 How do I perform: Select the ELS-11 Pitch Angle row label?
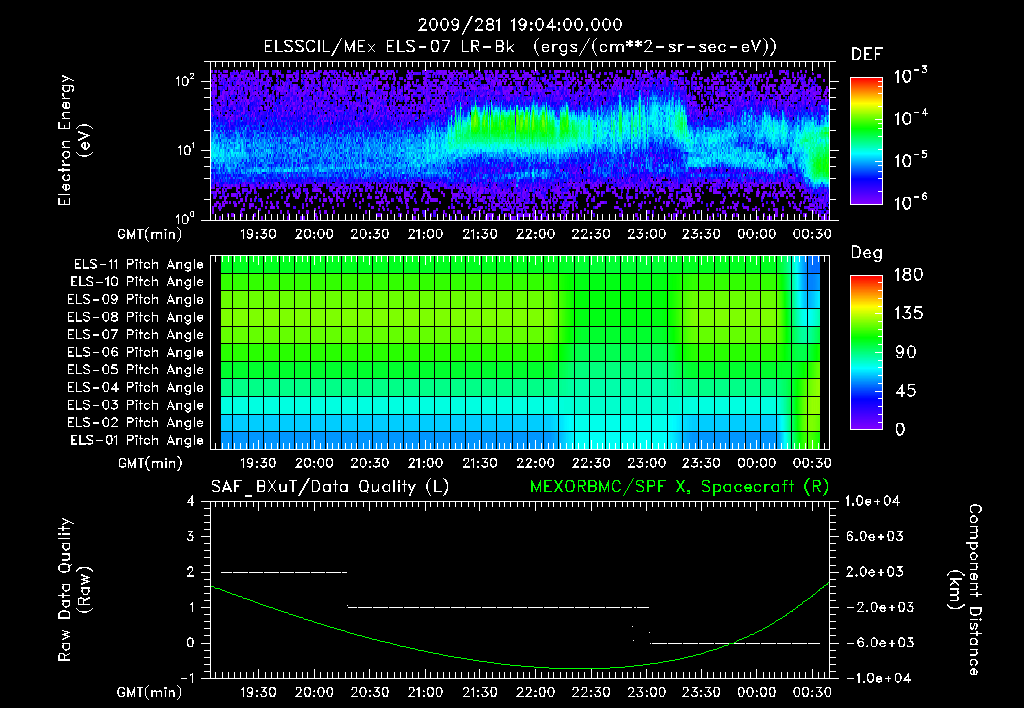point(138,265)
